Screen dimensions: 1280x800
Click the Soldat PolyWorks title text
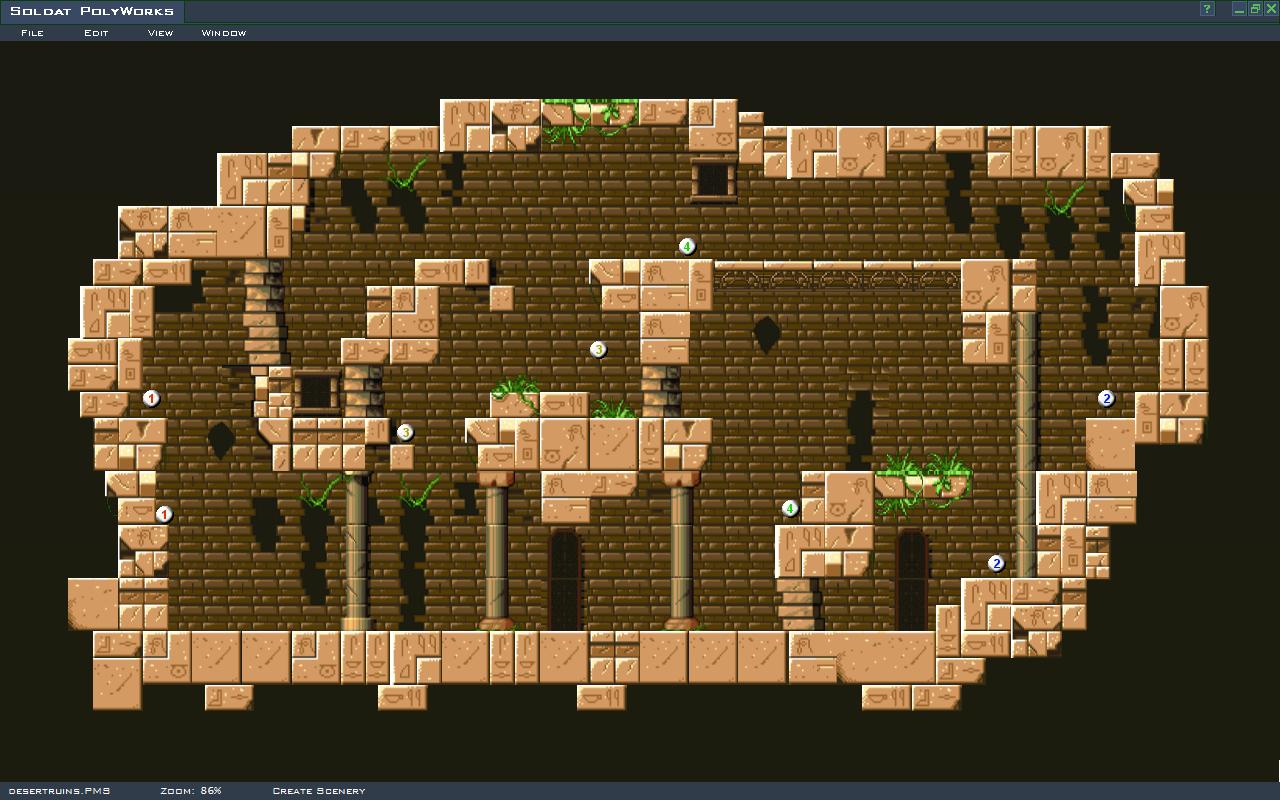92,12
